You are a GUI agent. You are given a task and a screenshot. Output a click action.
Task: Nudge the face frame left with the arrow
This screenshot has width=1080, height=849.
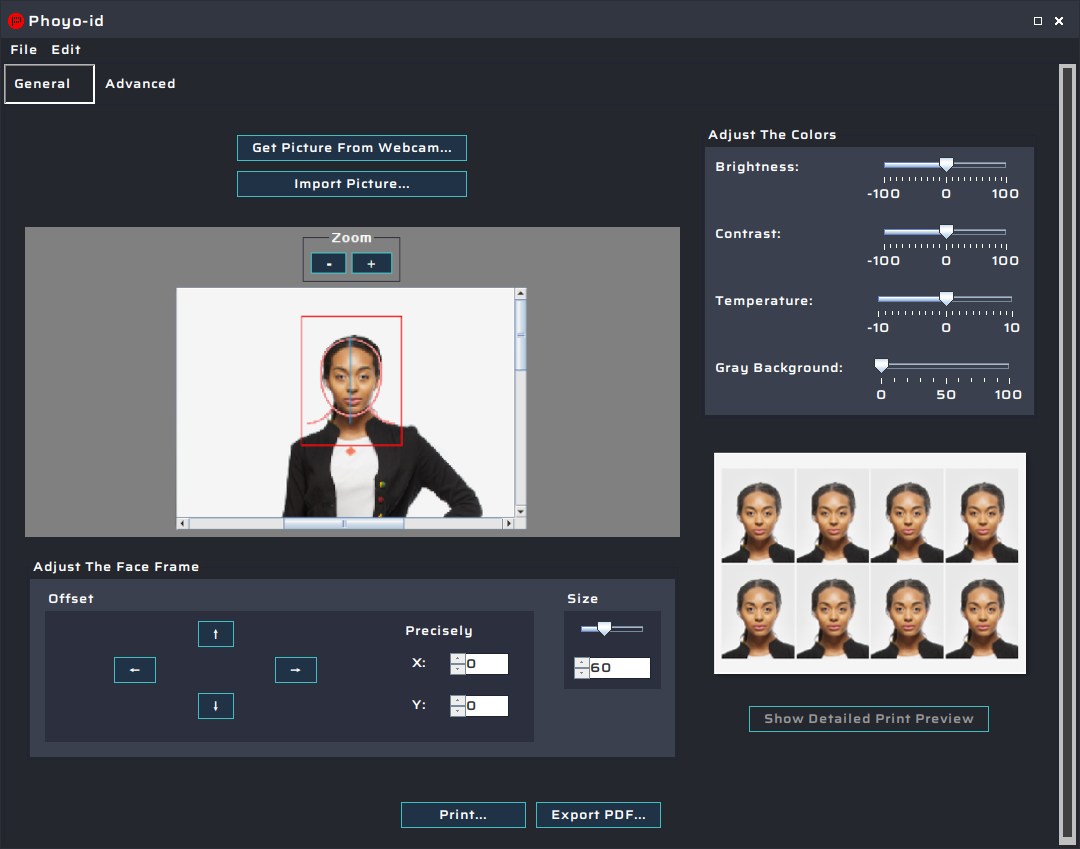pyautogui.click(x=135, y=670)
